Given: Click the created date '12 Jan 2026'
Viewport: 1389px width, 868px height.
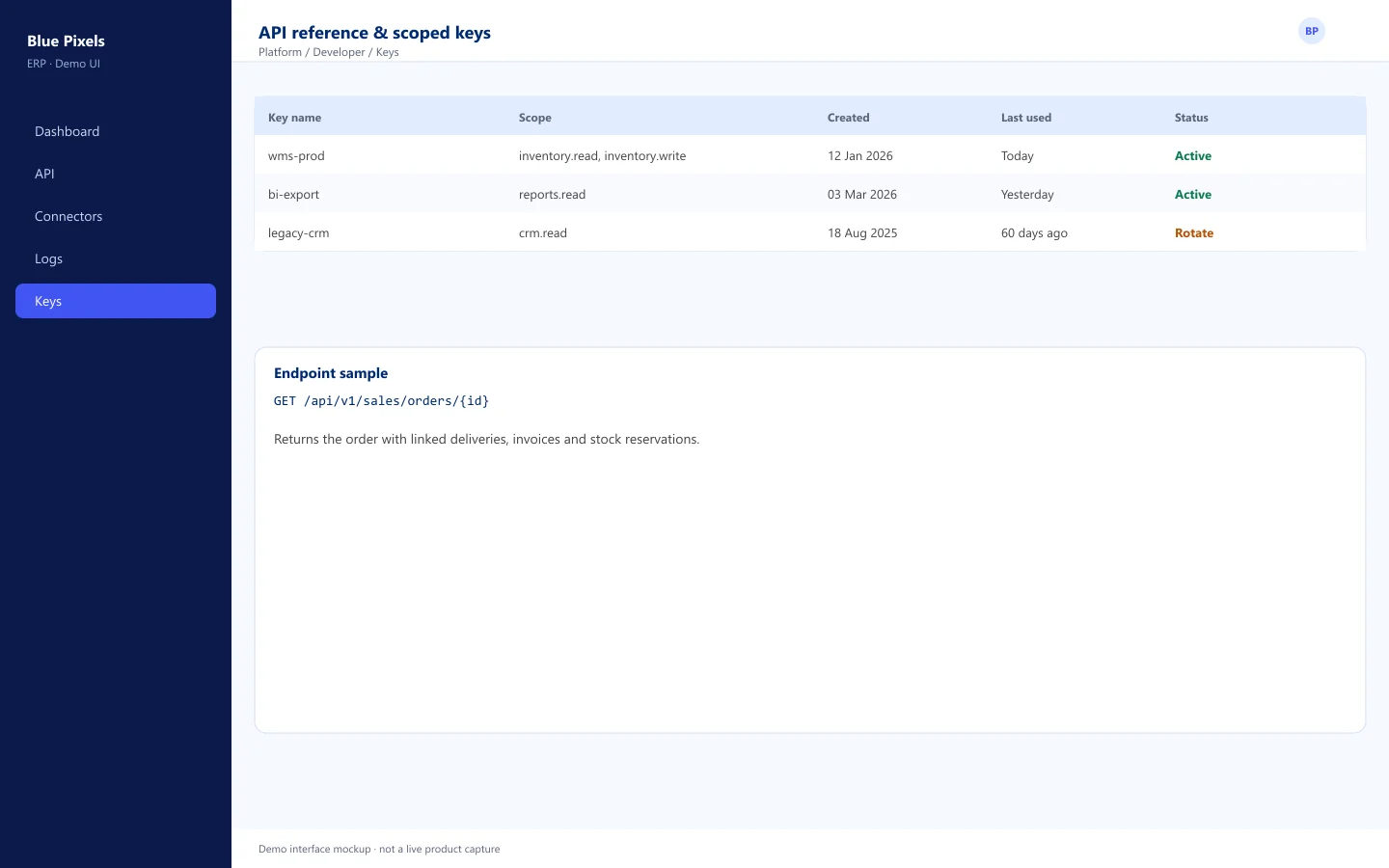Looking at the screenshot, I should coord(860,155).
